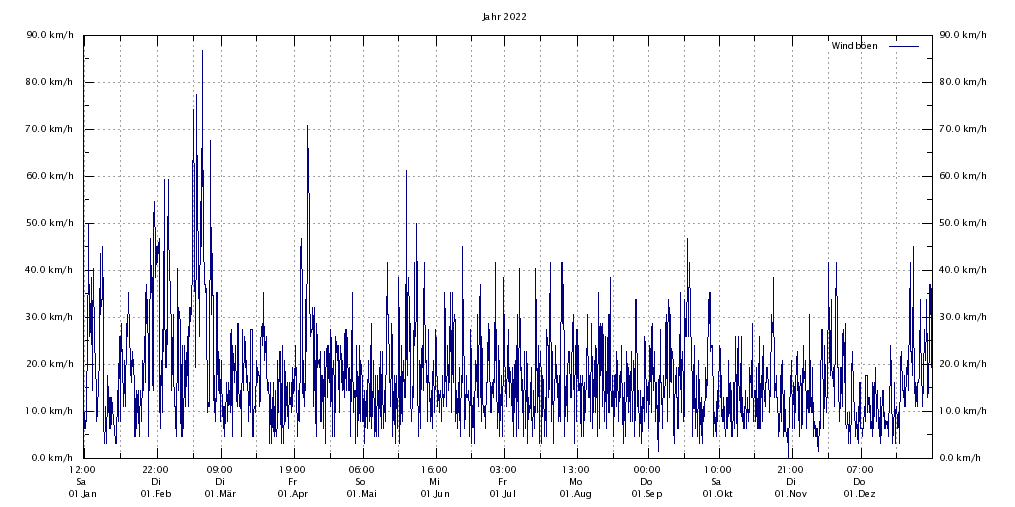Click the right axis '50.0 km/h' label

pos(962,223)
